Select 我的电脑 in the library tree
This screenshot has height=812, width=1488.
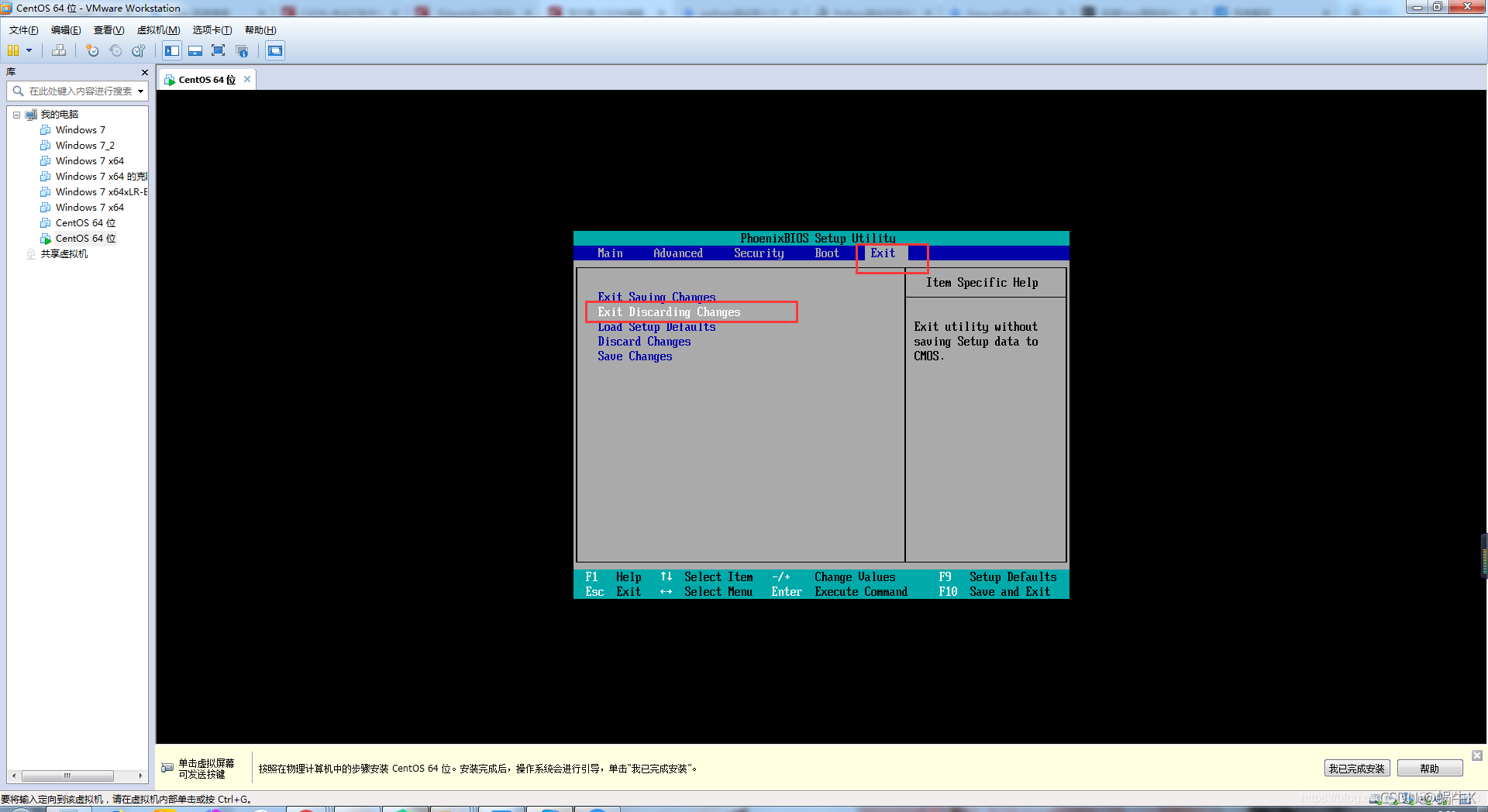60,115
